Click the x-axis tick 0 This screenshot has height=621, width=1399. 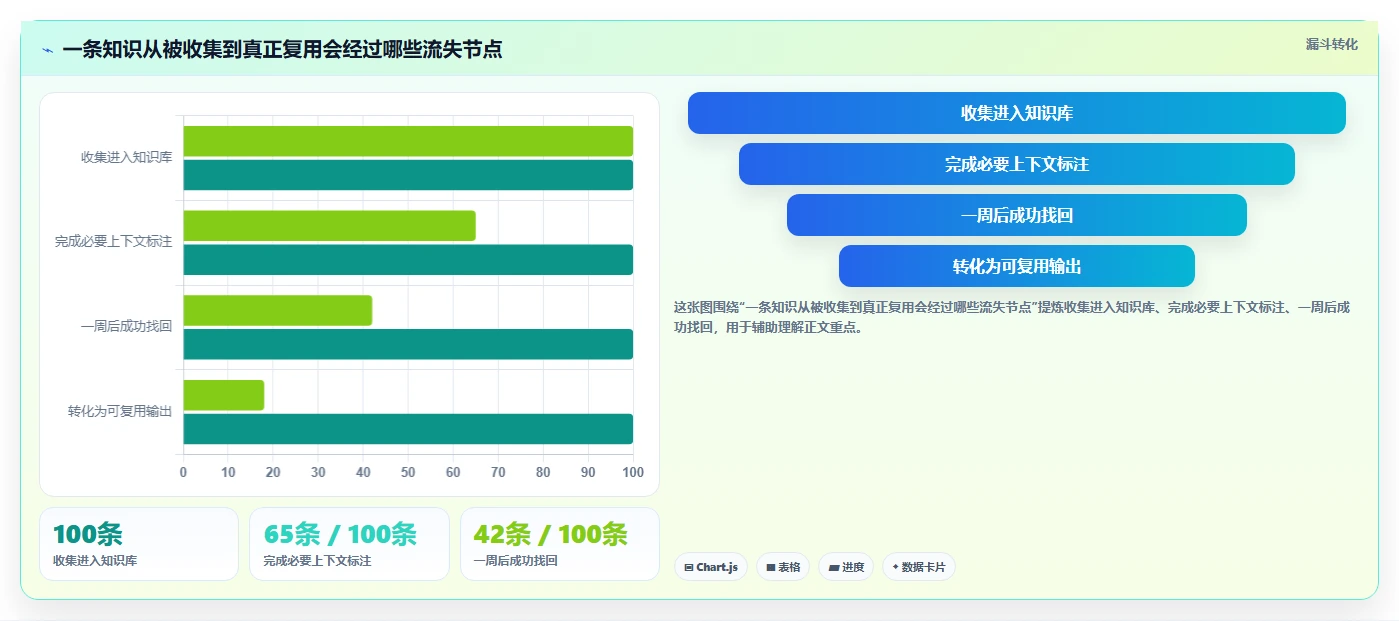point(183,472)
